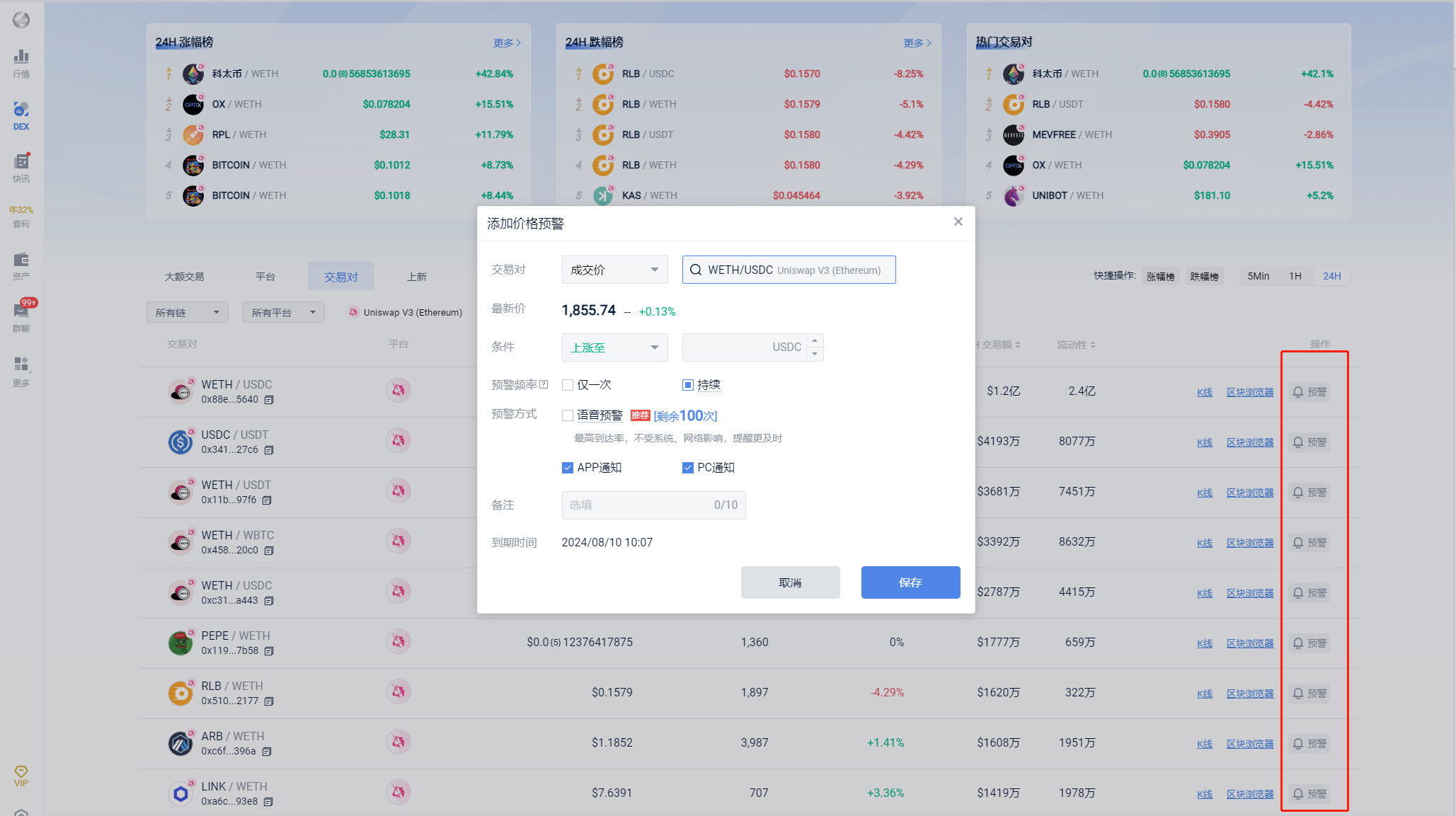
Task: Click Uniswap platform icon in LINK/WETH row
Action: (399, 792)
